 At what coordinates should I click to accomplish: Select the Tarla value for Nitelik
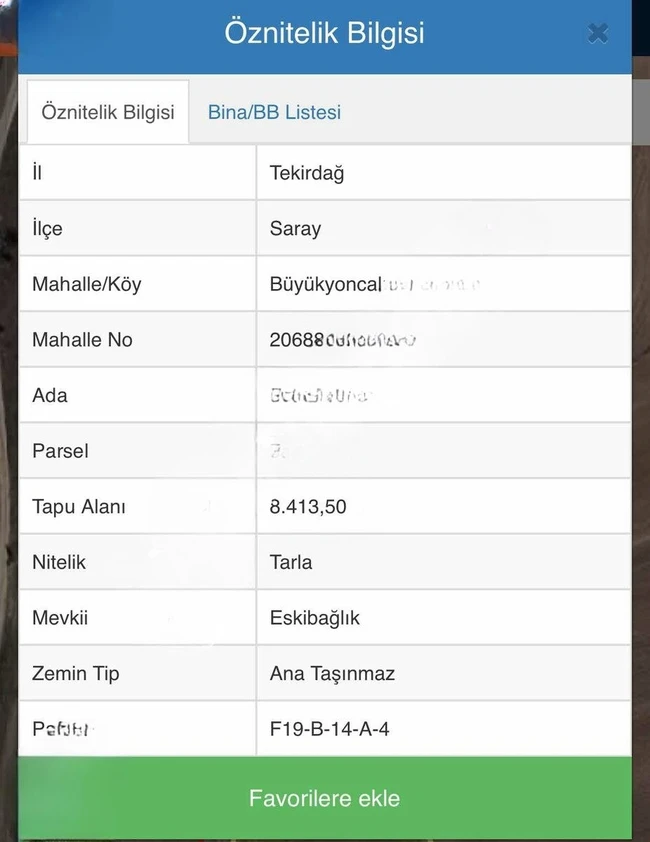click(291, 562)
